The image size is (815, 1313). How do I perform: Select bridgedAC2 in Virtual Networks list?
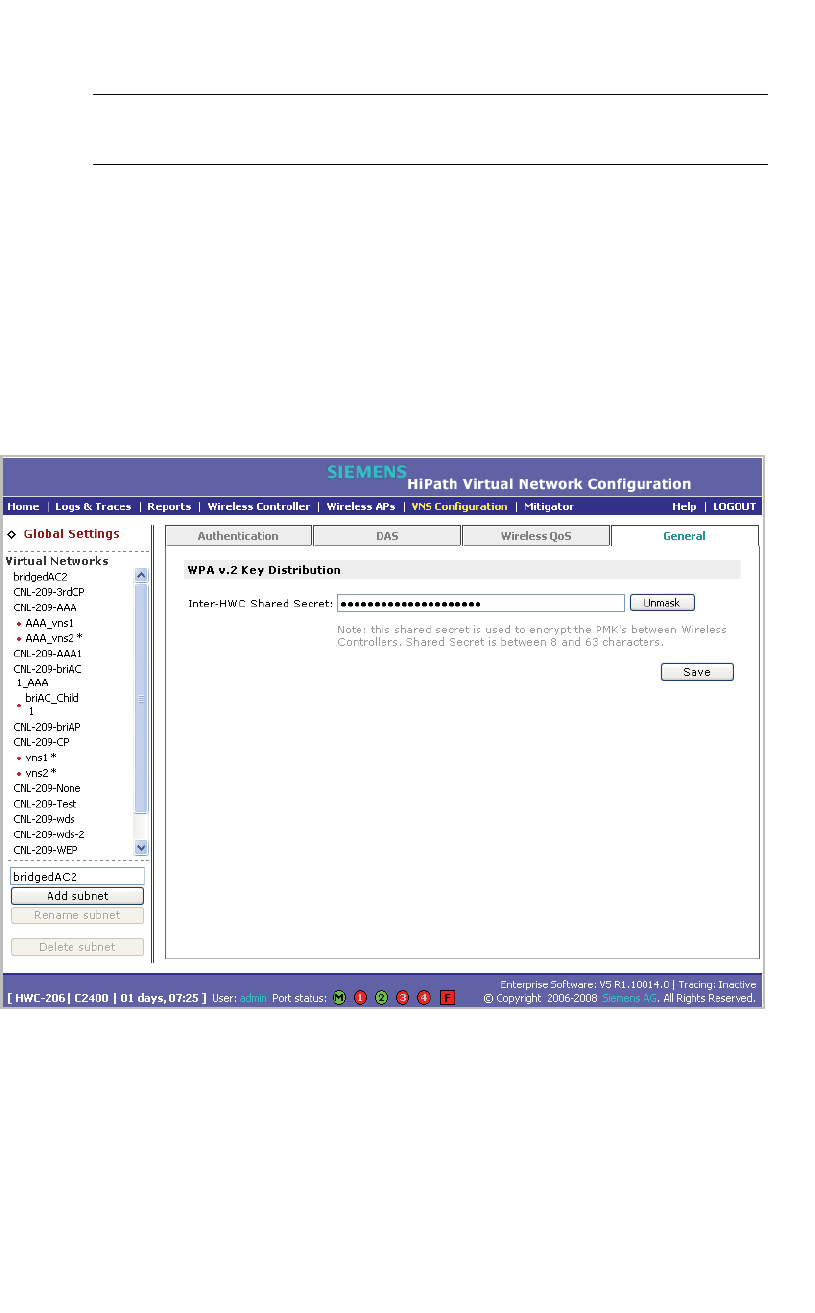coord(41,577)
